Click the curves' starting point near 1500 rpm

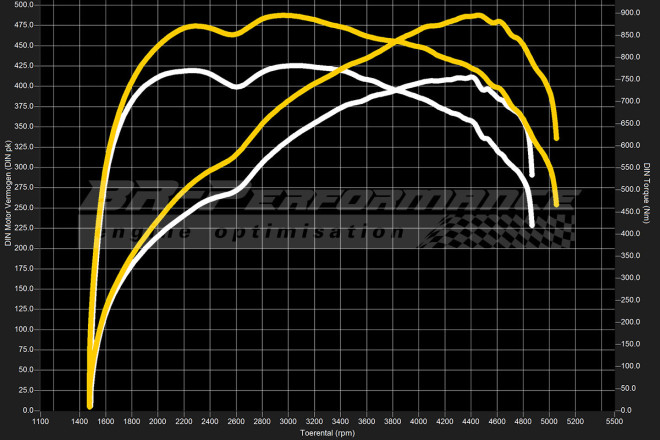coord(90,404)
